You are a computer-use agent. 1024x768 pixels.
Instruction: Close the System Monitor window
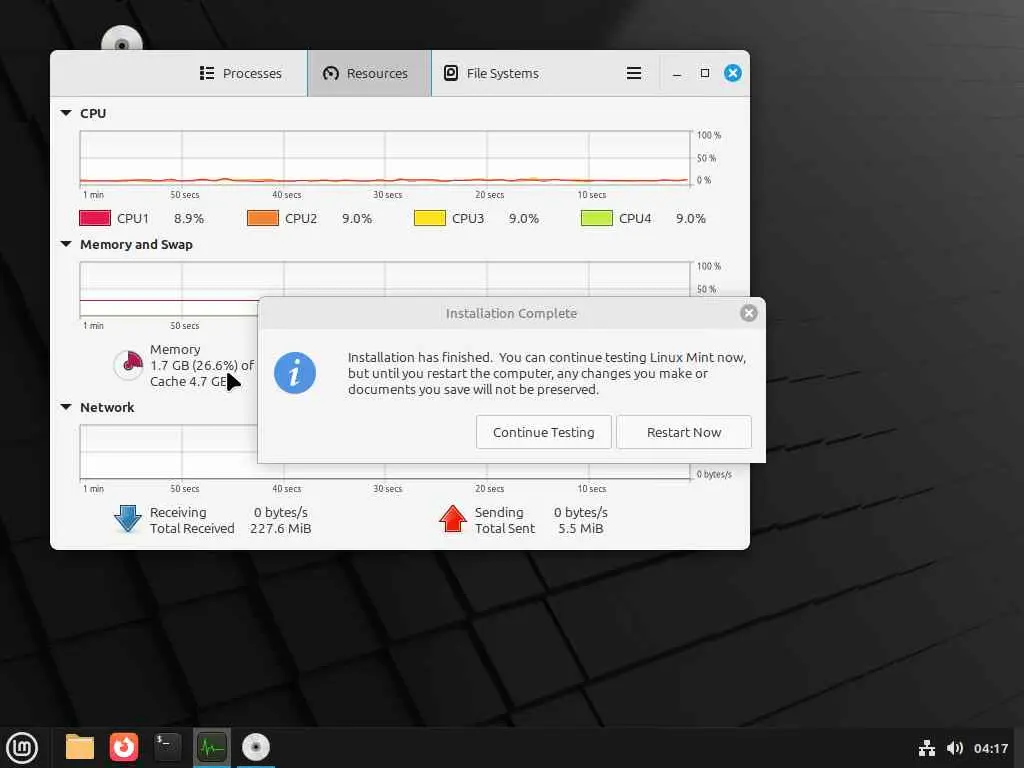click(733, 73)
